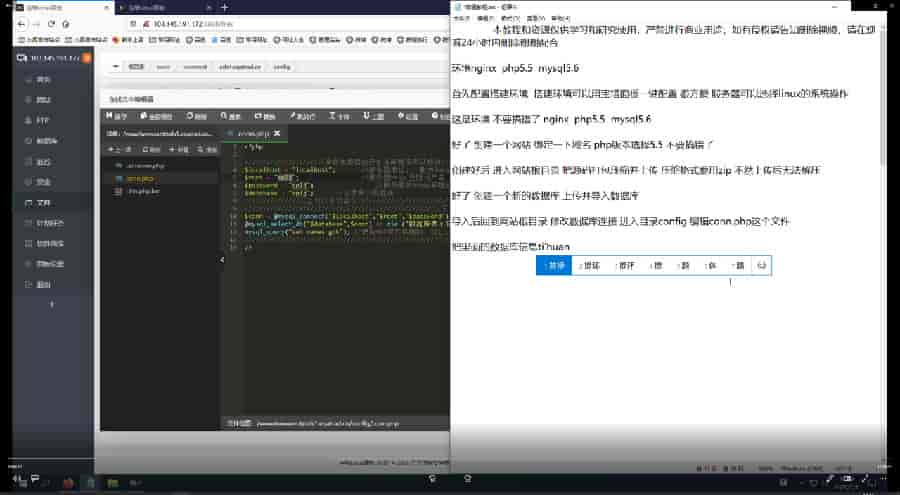The image size is (900, 495).
Task: Open a new browser tab
Action: (x=223, y=7)
